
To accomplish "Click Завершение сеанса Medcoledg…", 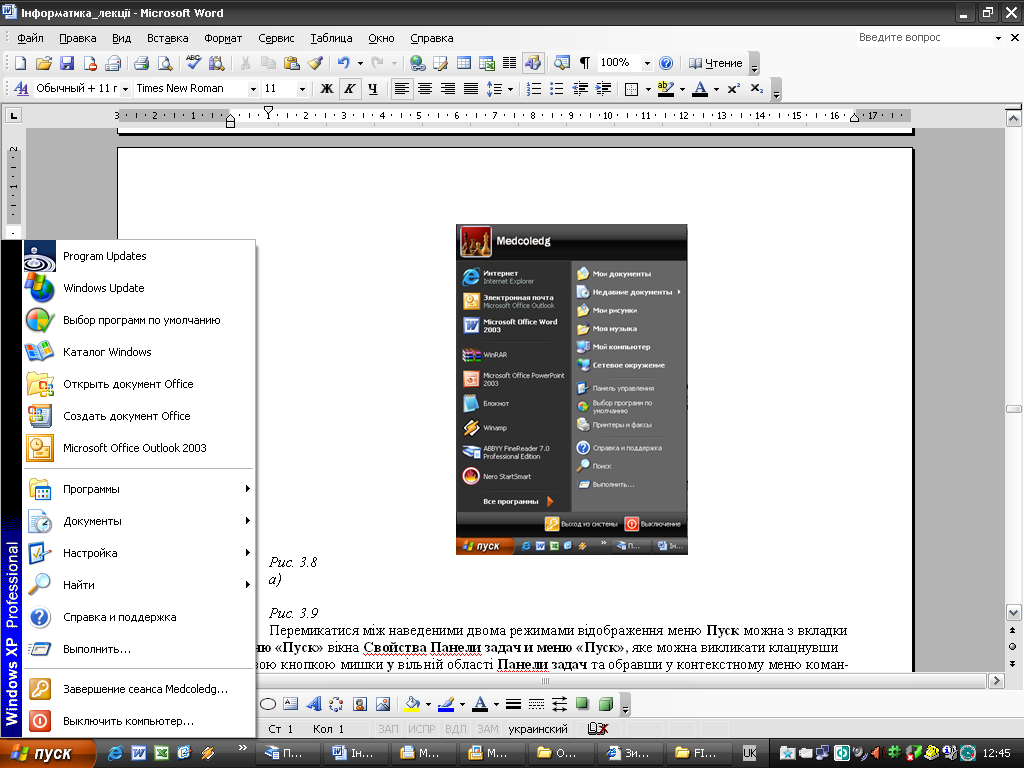I will click(x=138, y=689).
